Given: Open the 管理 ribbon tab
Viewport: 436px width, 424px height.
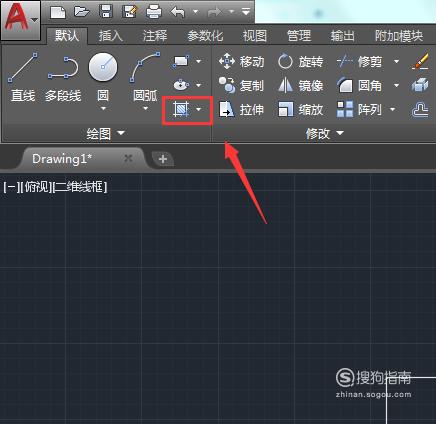Looking at the screenshot, I should tap(299, 36).
